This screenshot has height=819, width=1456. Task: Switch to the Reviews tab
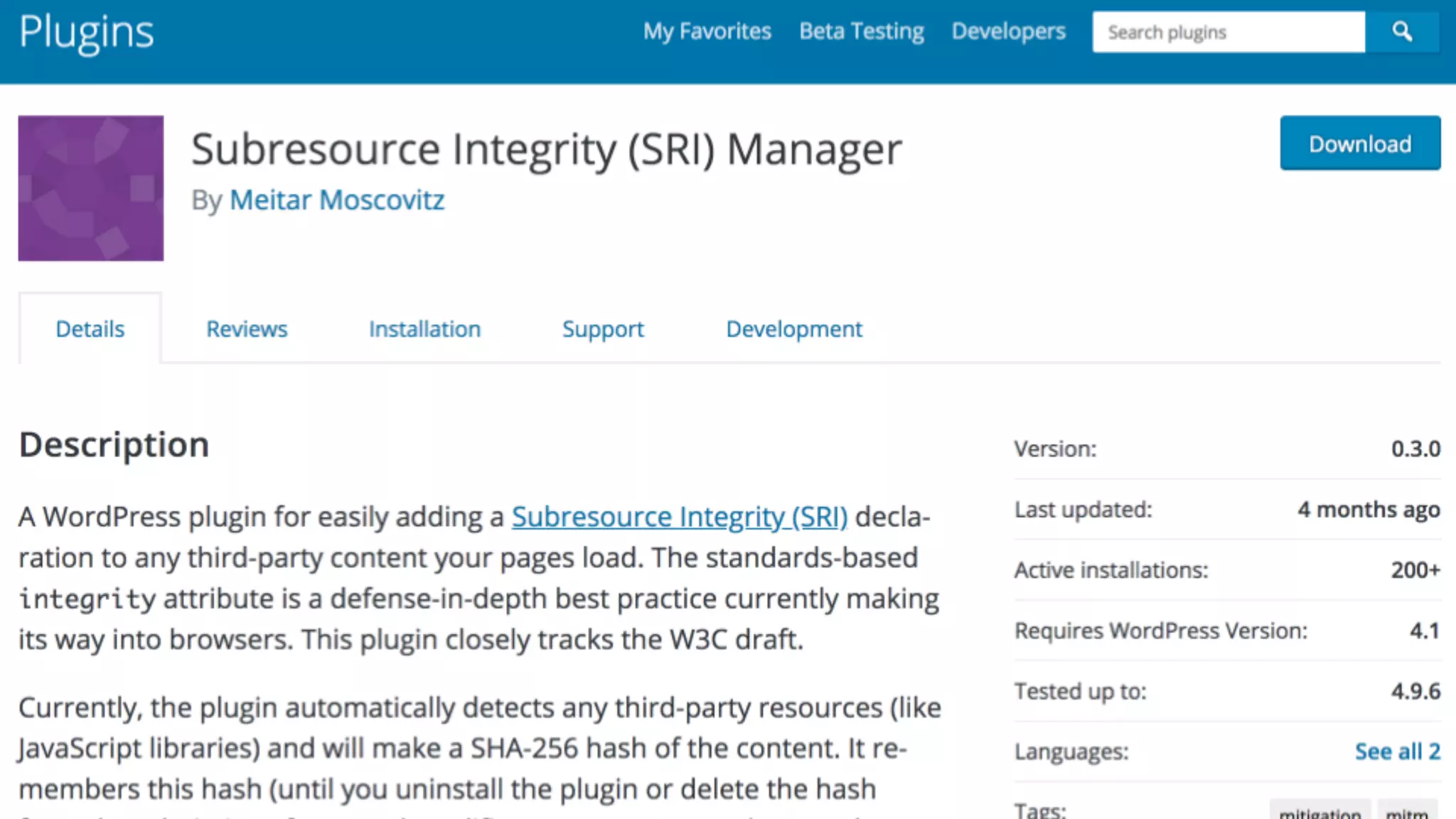pos(247,329)
